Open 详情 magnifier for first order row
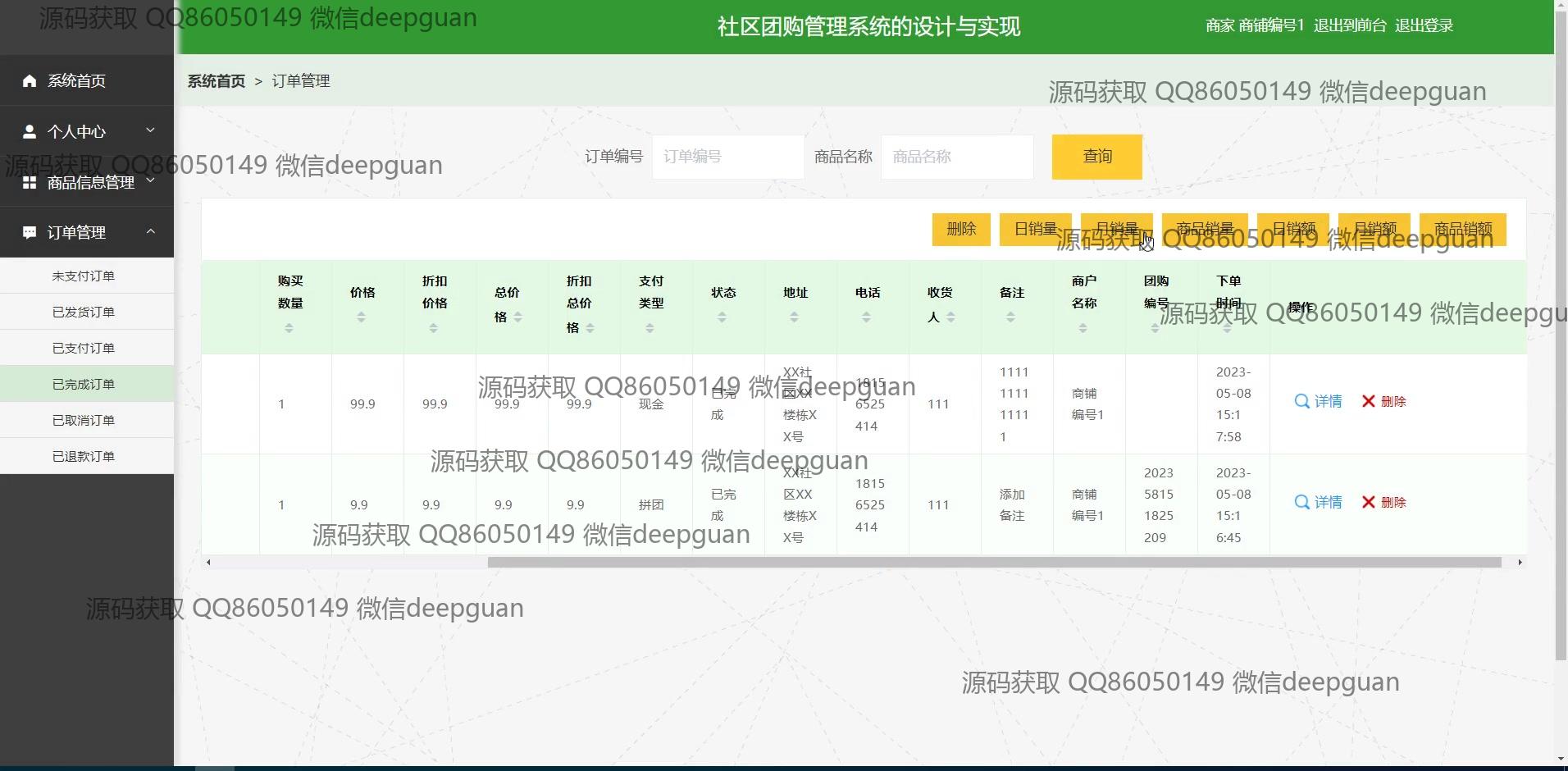1568x771 pixels. point(1301,401)
